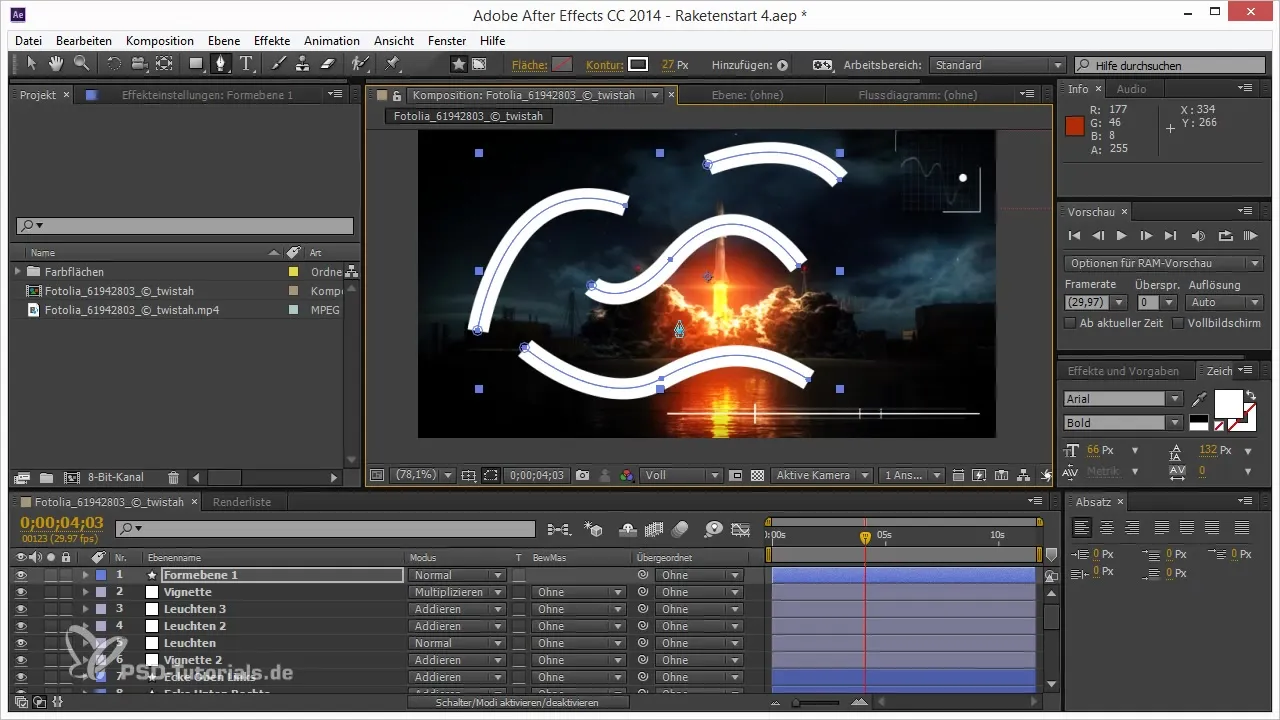Toggle frame blending for timeline layers
1280x720 pixels.
pos(654,529)
